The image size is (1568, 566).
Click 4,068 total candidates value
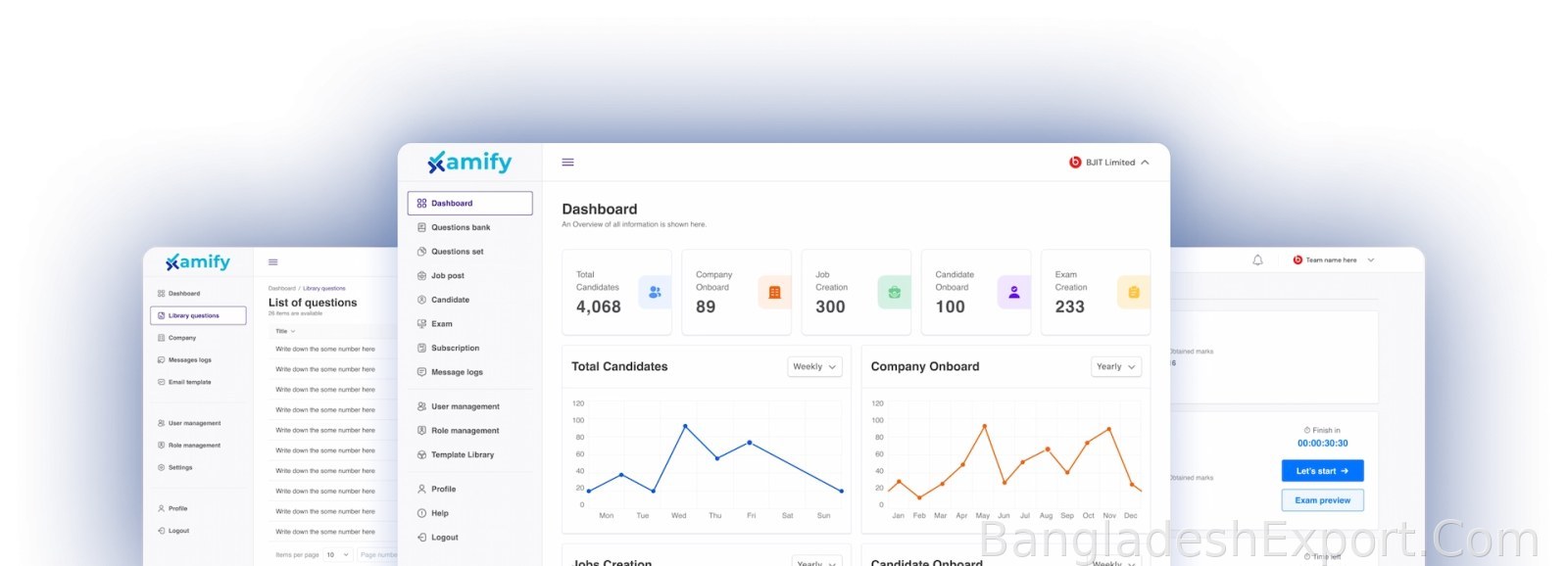pyautogui.click(x=599, y=307)
